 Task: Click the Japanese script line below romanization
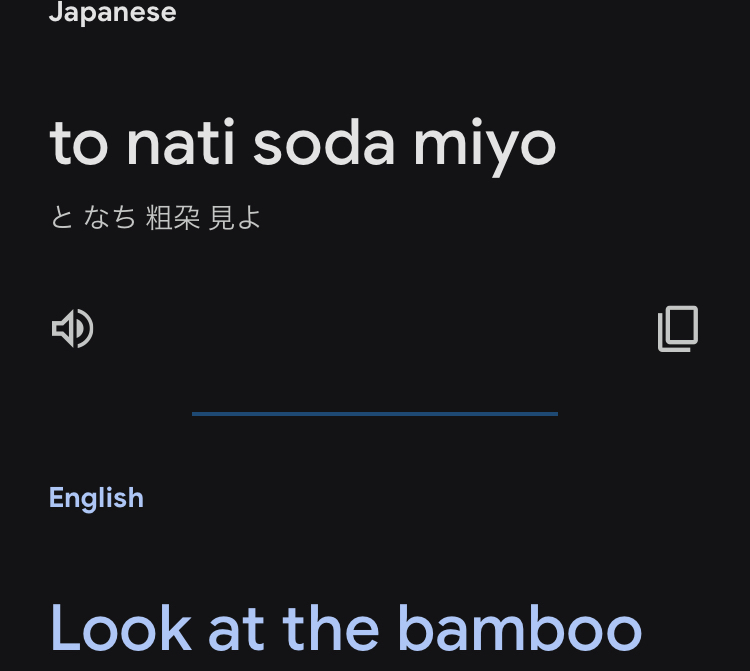point(155,218)
